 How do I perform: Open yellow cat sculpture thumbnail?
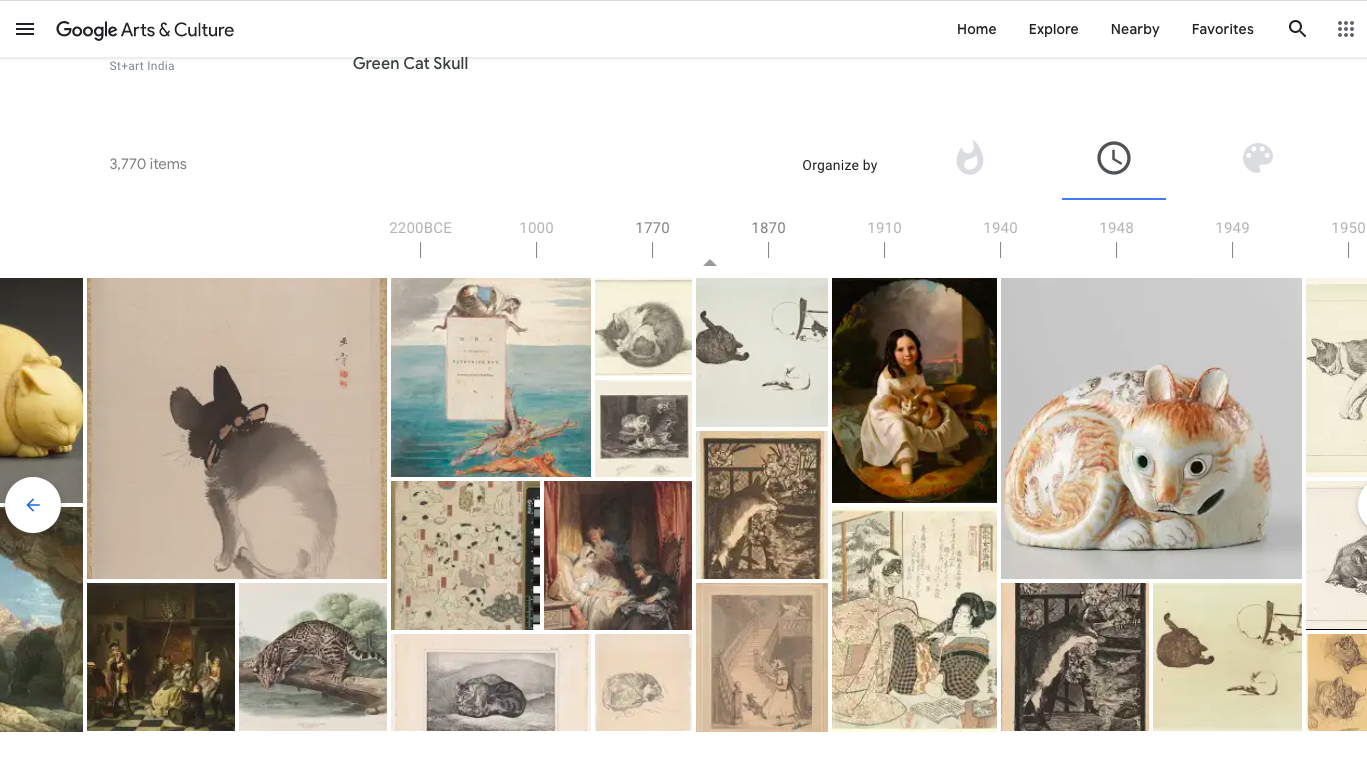click(41, 390)
